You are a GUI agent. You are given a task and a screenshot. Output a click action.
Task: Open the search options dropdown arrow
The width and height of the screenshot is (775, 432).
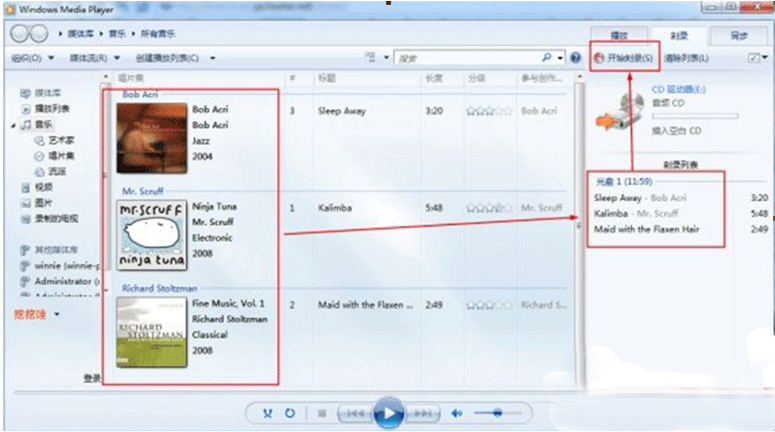560,58
